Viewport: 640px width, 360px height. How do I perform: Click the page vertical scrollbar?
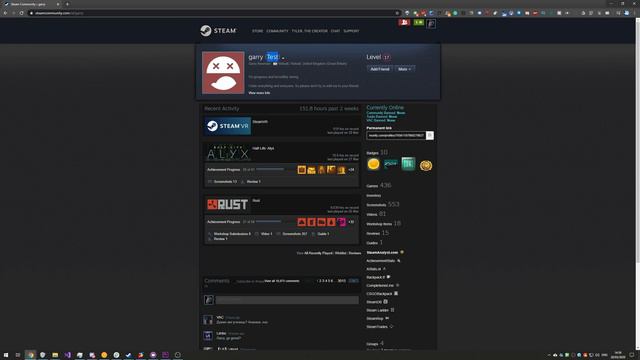coord(637,140)
